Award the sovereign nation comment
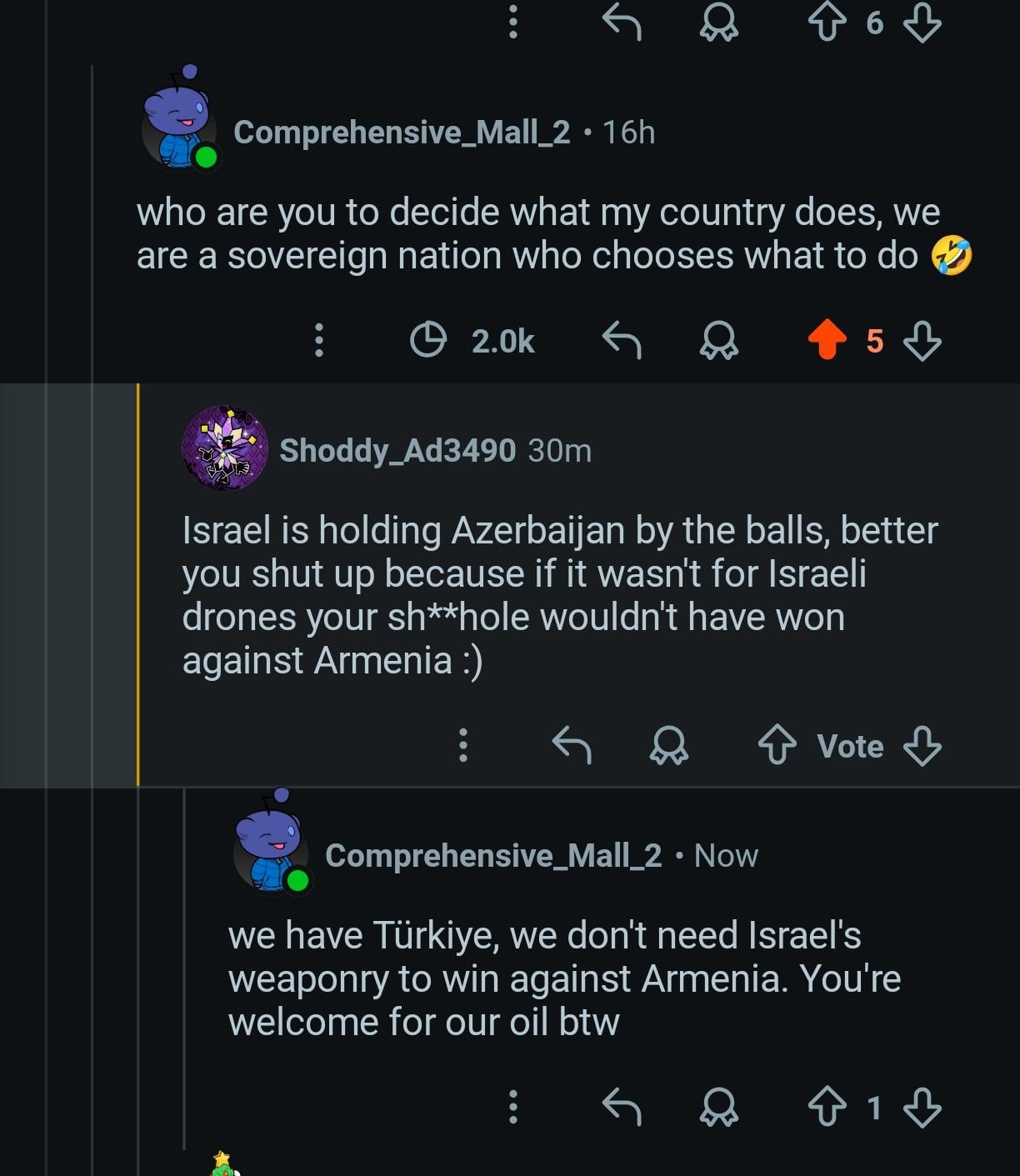 (718, 340)
